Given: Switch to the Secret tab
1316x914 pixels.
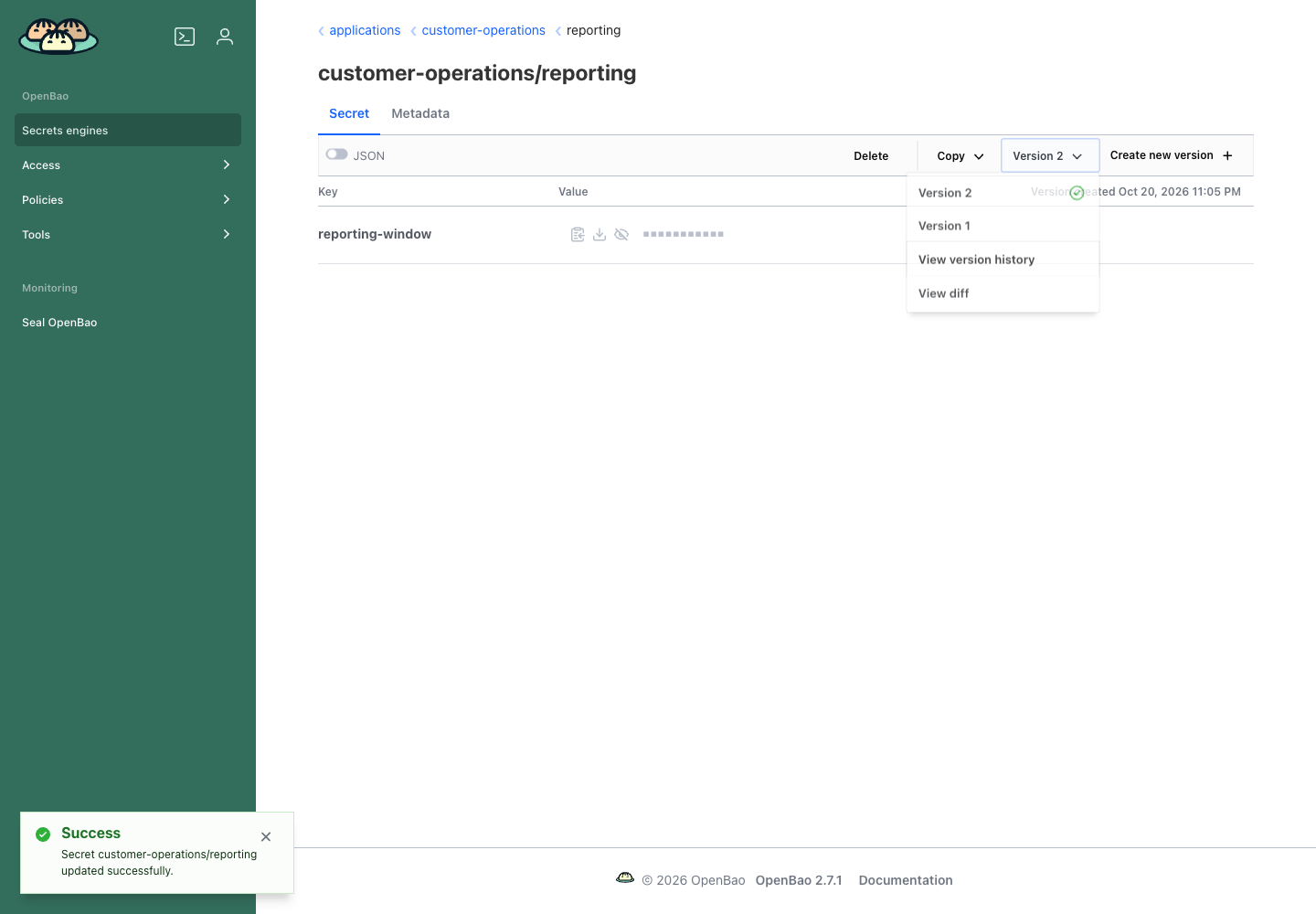Looking at the screenshot, I should click(349, 113).
